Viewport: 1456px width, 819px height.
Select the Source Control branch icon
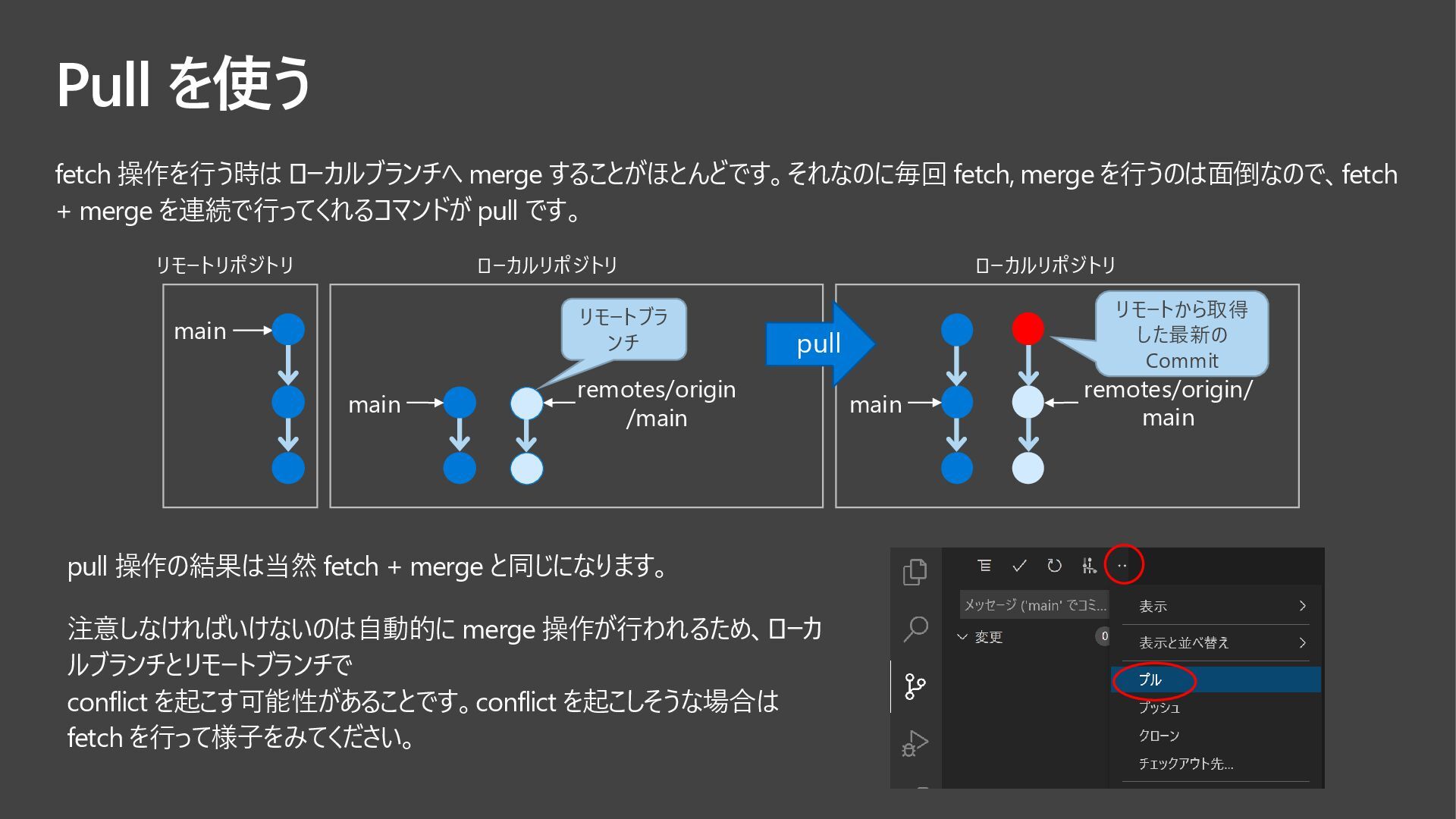915,686
